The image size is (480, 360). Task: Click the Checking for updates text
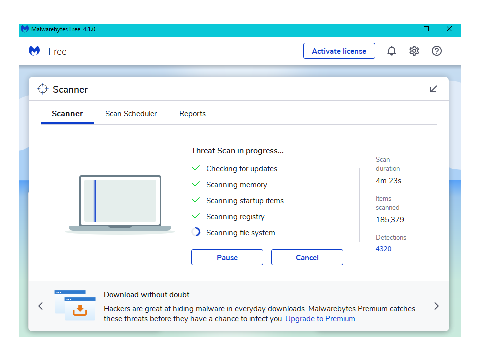(242, 169)
